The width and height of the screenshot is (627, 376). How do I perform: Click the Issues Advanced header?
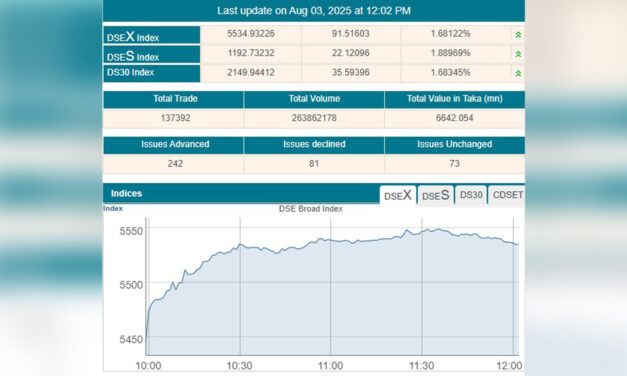click(x=174, y=145)
